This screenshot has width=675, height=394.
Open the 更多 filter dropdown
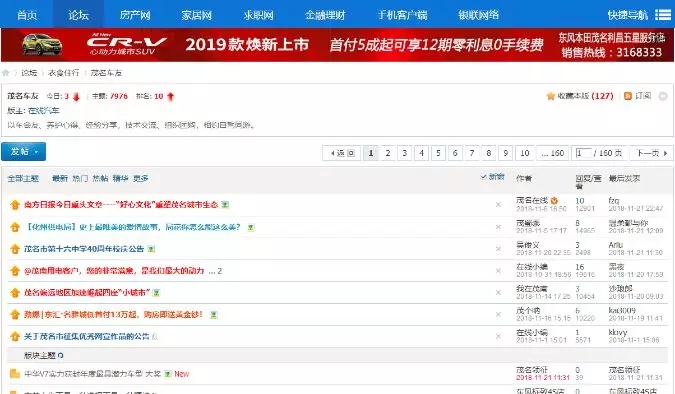[141, 178]
